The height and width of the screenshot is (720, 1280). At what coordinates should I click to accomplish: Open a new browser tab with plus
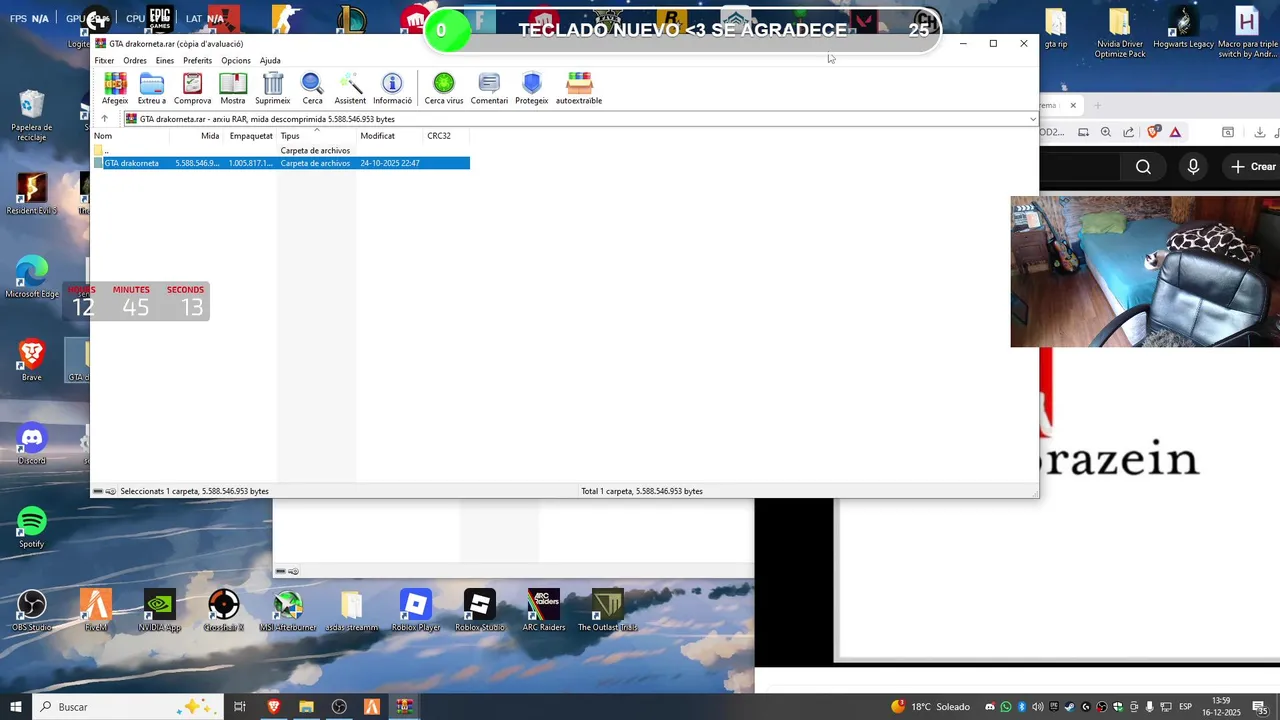point(1097,105)
